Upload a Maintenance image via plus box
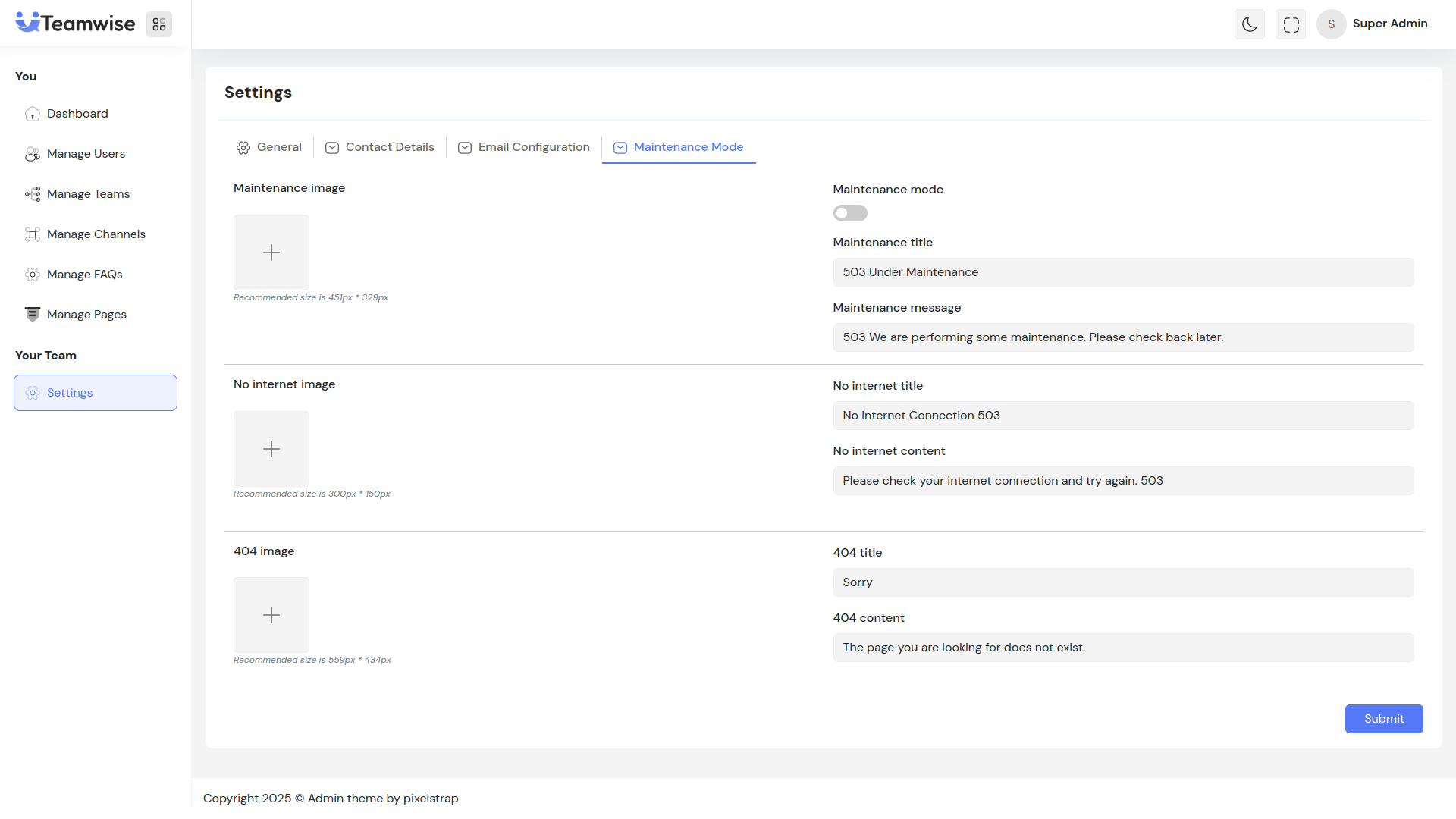Viewport: 1456px width, 819px height. pos(271,253)
